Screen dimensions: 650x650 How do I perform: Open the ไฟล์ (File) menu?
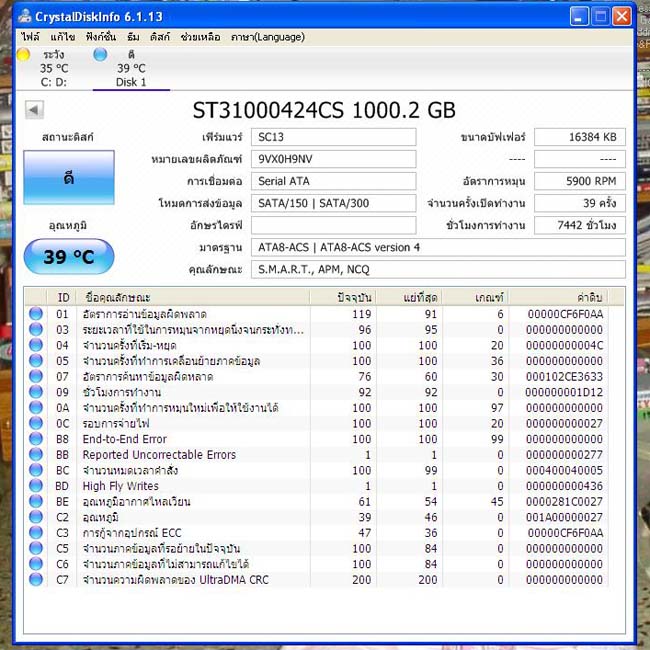(x=31, y=37)
